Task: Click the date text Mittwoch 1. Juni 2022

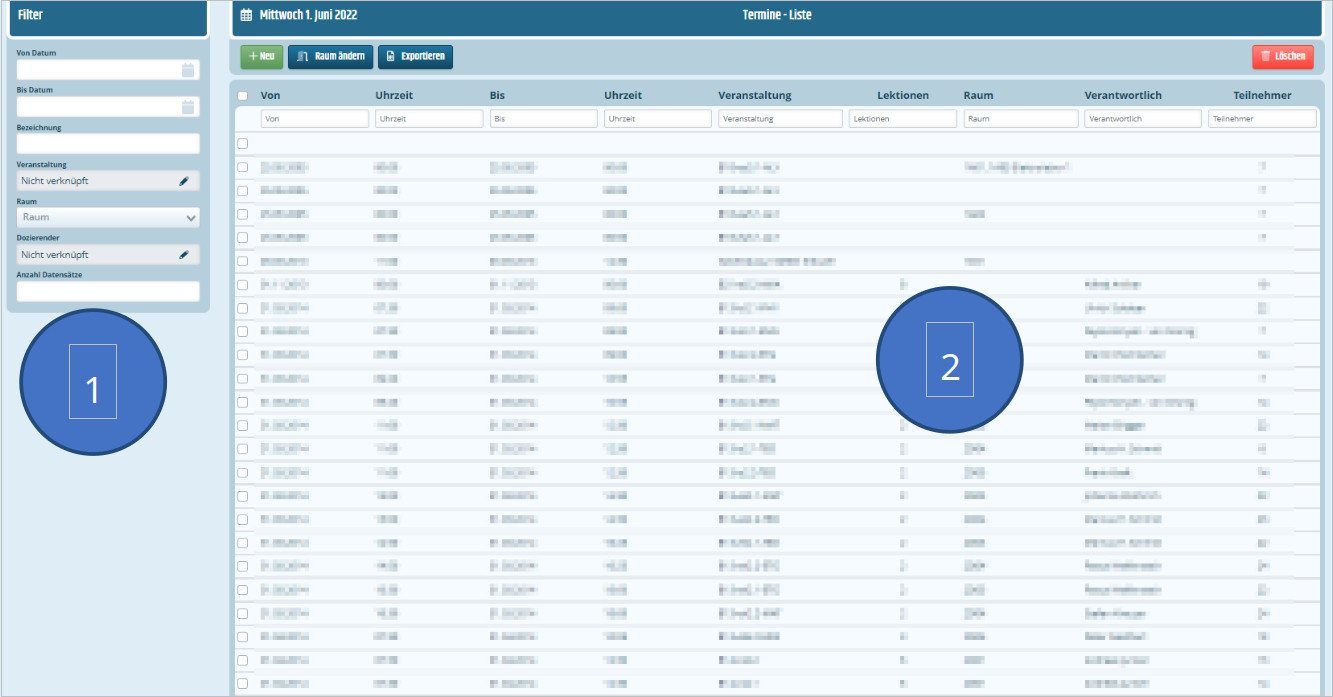Action: click(x=308, y=15)
